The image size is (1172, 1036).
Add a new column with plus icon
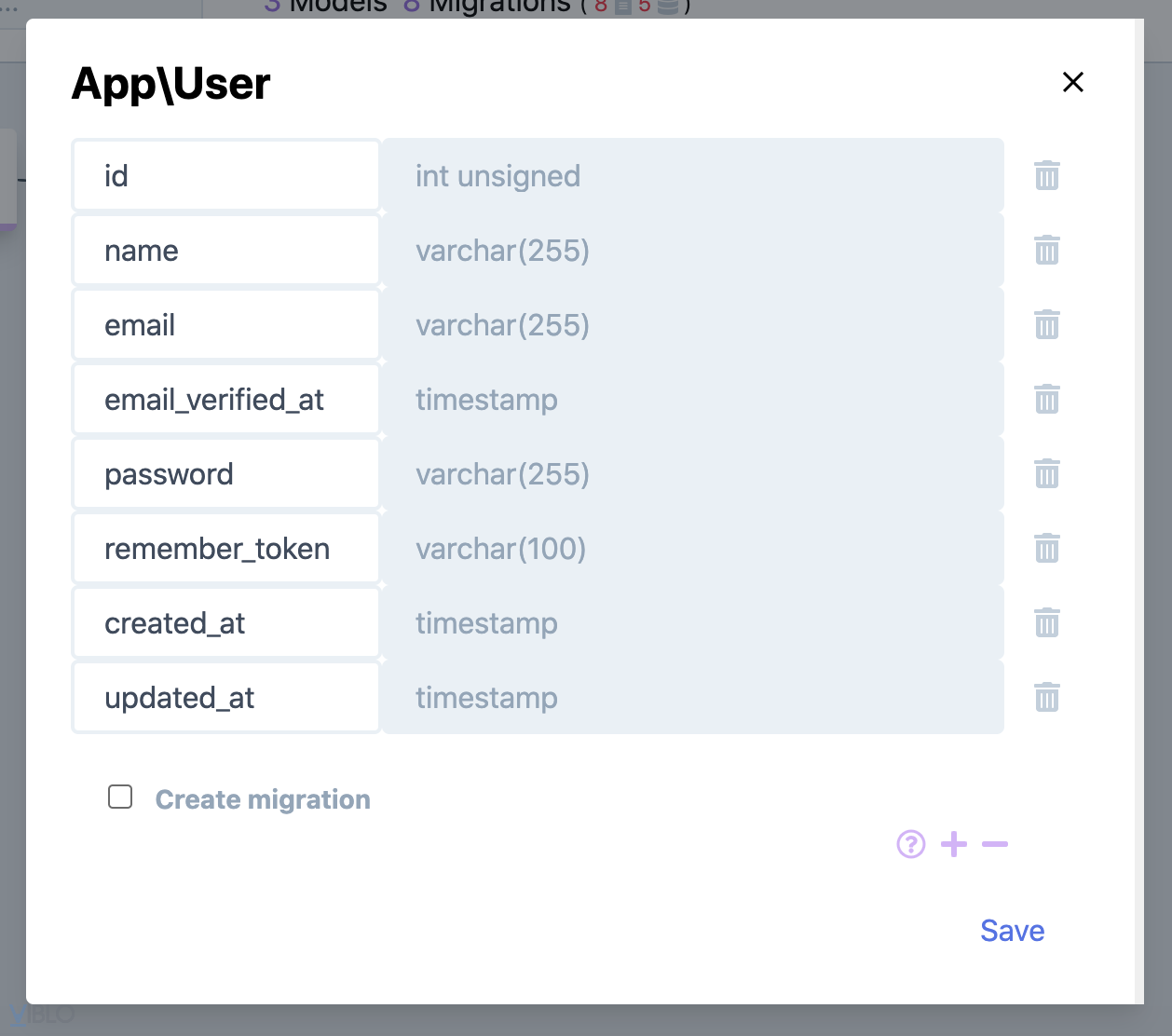point(954,844)
